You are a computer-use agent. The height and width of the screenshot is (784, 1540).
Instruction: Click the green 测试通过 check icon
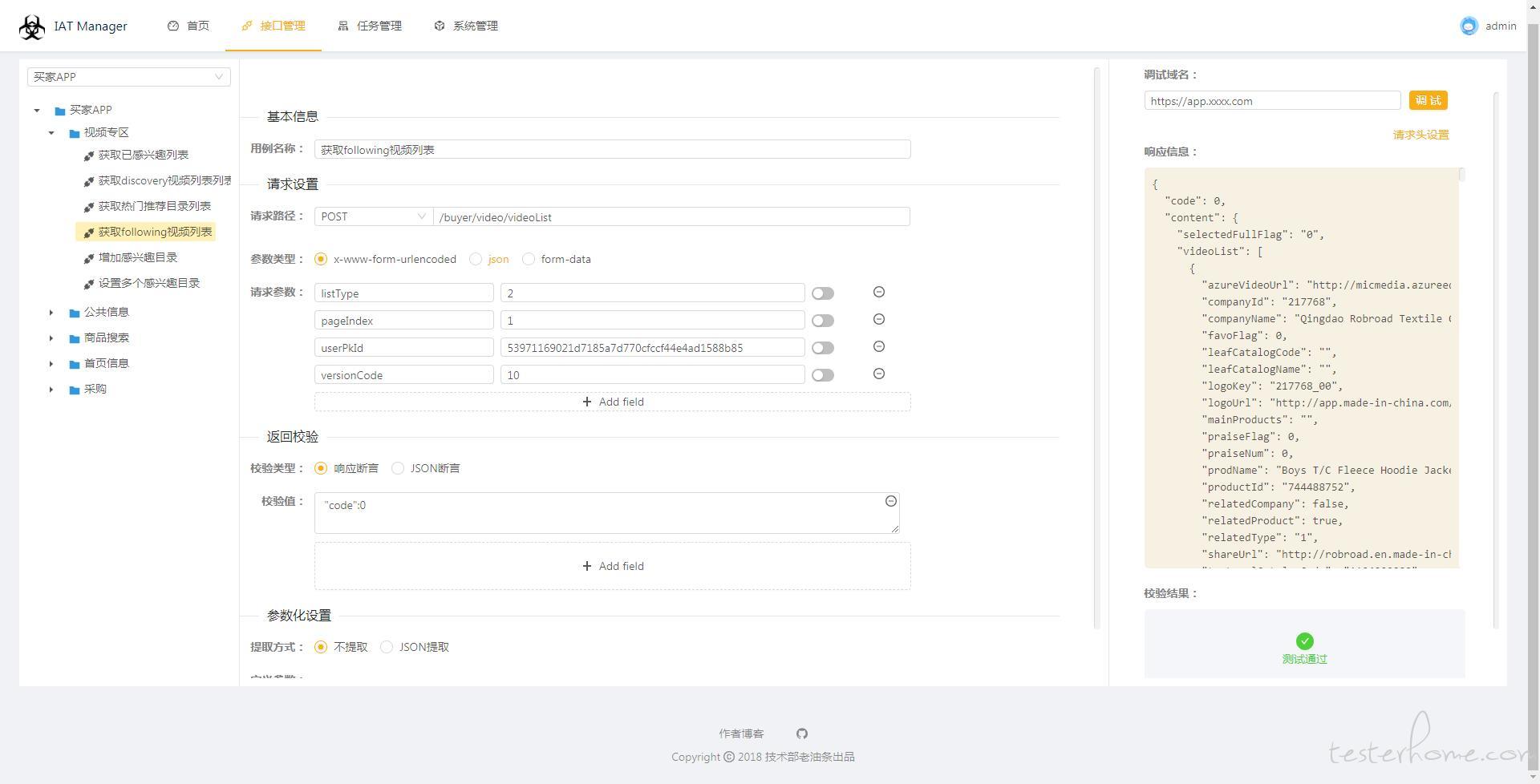pyautogui.click(x=1304, y=641)
